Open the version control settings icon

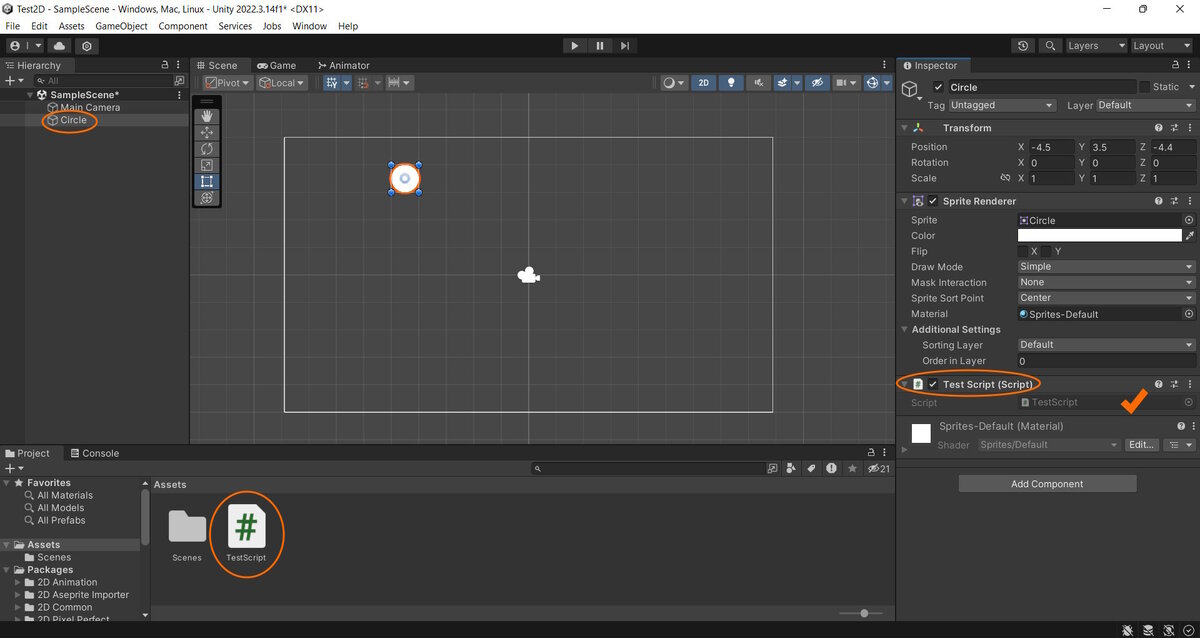[87, 46]
